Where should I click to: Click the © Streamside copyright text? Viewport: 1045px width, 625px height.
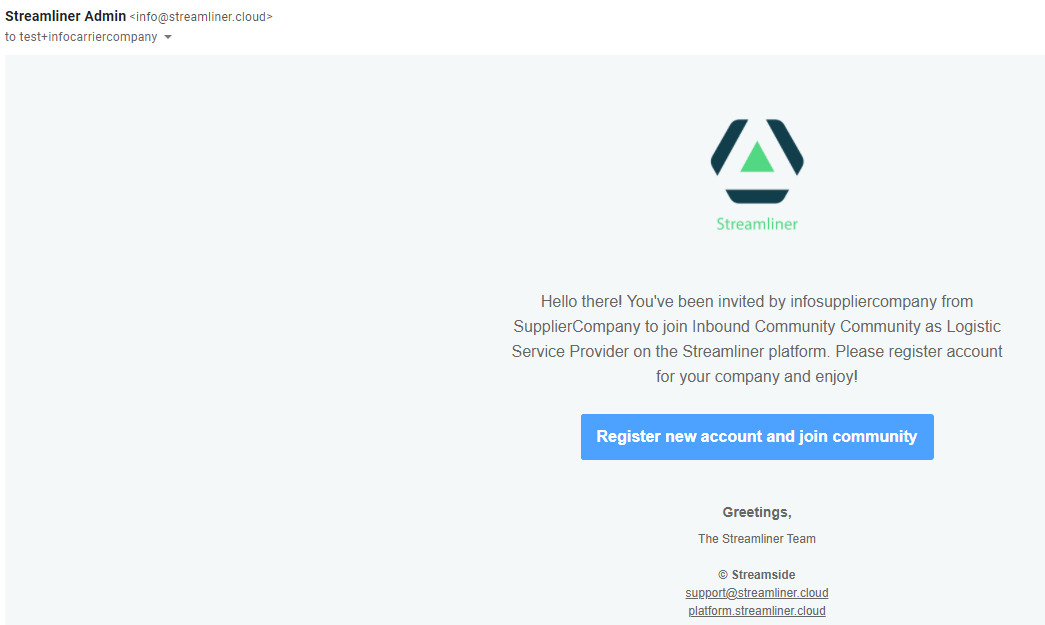point(757,574)
